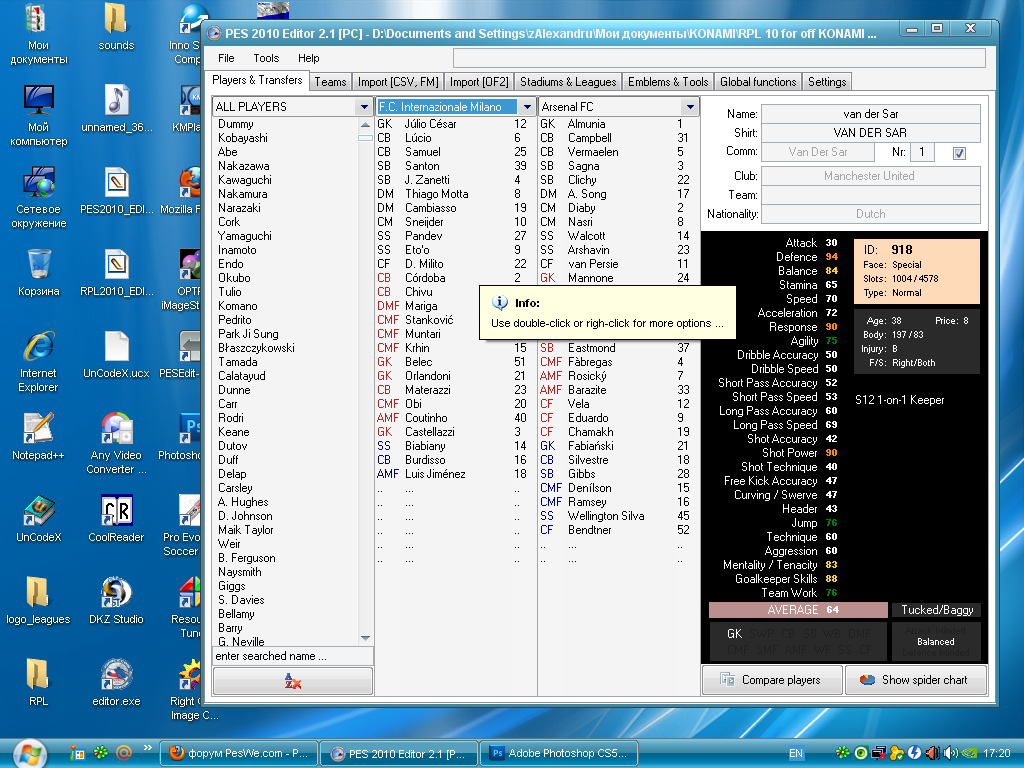The image size is (1024, 768).
Task: Click the clear search icon button
Action: pos(293,682)
